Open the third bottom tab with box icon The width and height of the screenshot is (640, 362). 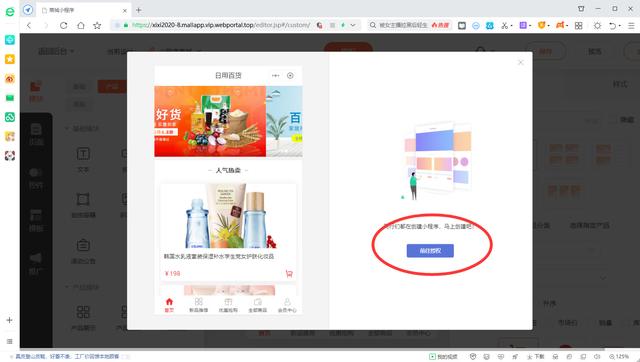pyautogui.click(x=228, y=305)
